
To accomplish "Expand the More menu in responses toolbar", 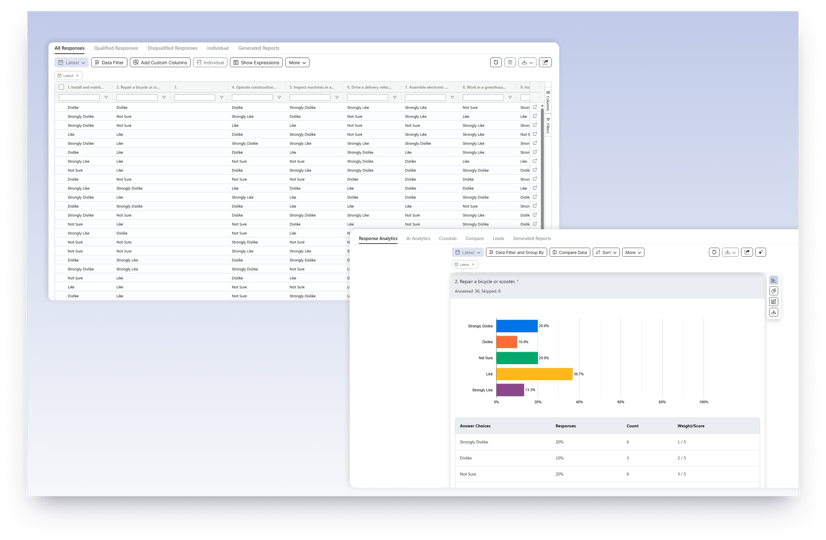I will pos(297,62).
